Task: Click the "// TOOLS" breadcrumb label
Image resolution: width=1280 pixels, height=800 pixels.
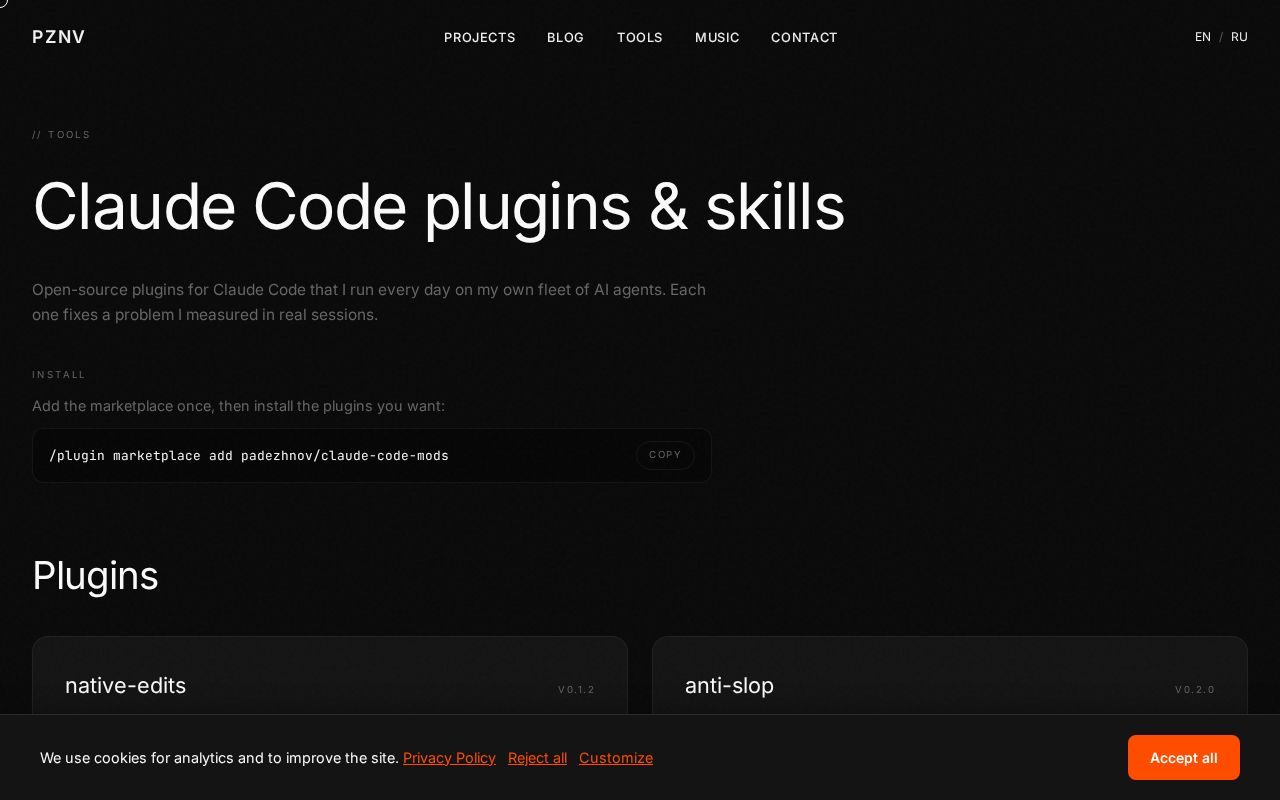Action: 61,135
